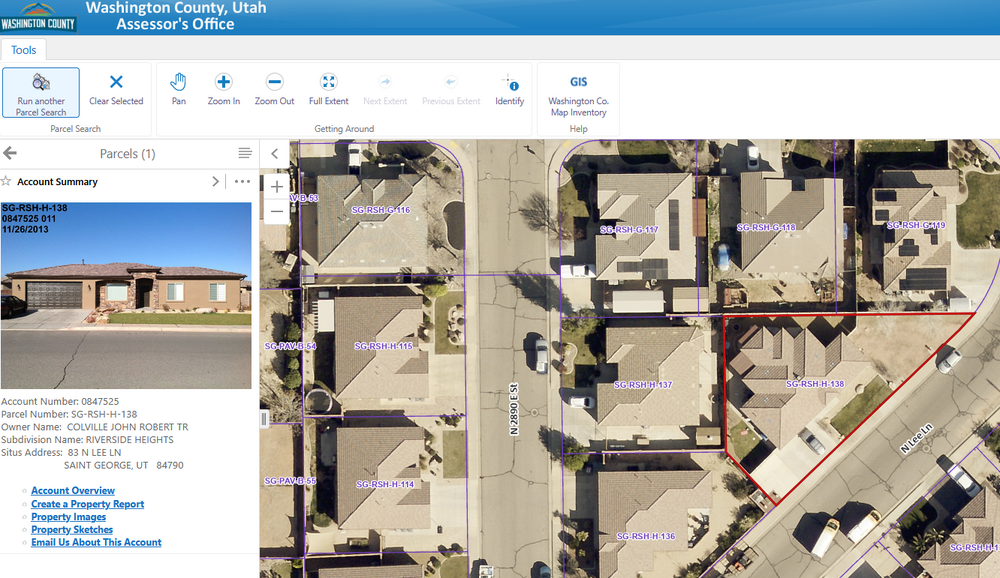Select the Pan hand tool
The image size is (1000, 578).
(x=178, y=88)
